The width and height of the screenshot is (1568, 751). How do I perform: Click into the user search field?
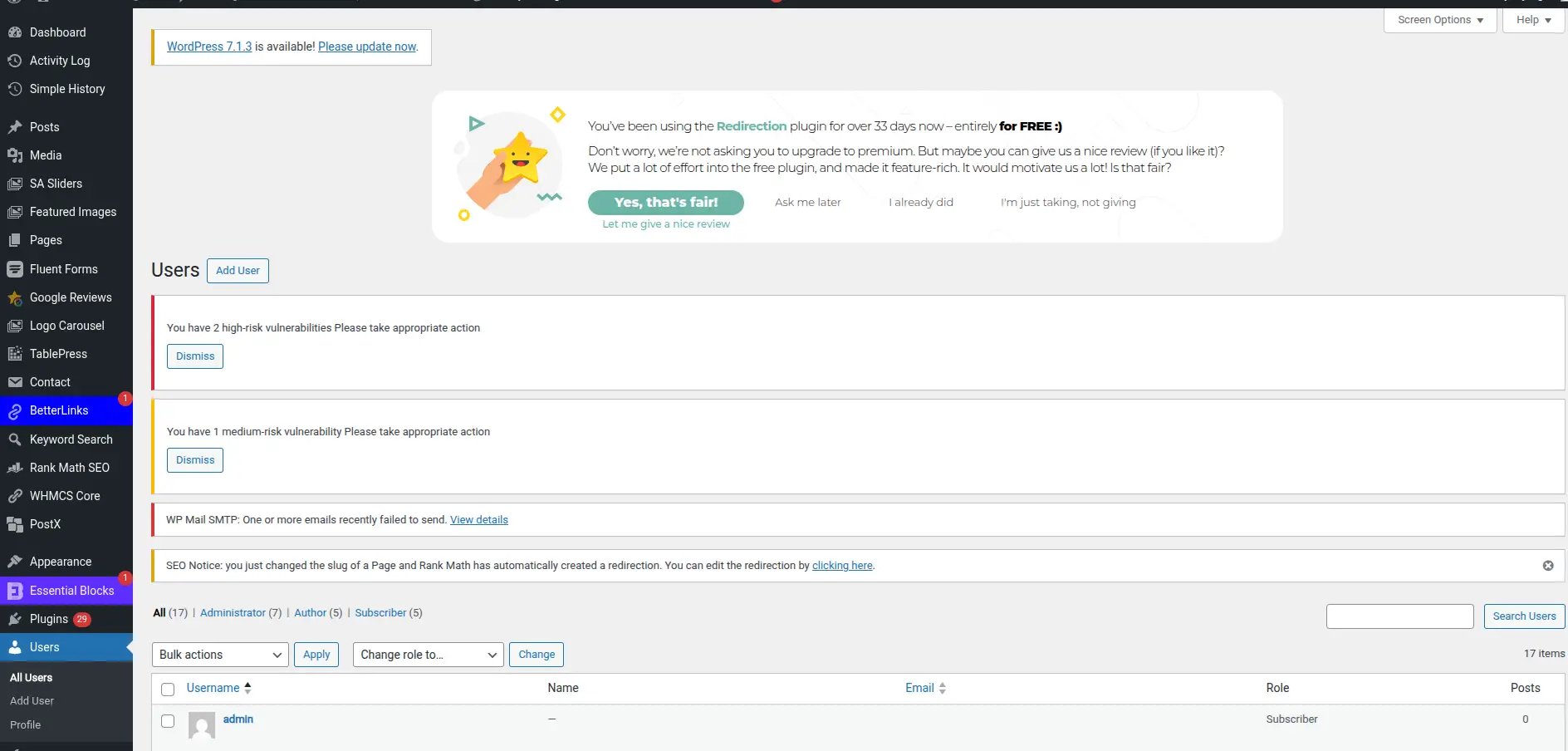tap(1400, 616)
